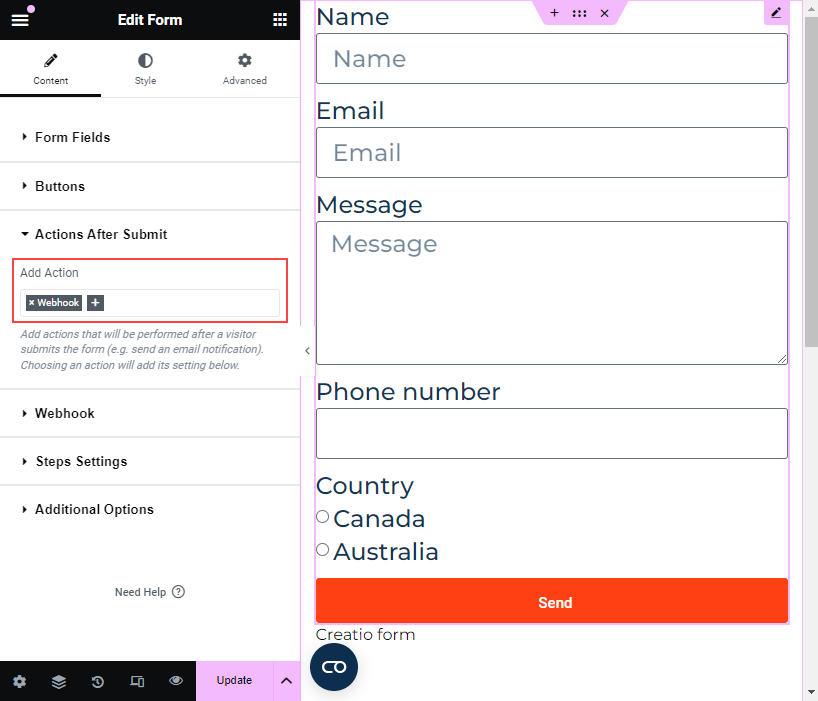The height and width of the screenshot is (701, 818).
Task: Open page settings gear in footer
Action: [19, 681]
